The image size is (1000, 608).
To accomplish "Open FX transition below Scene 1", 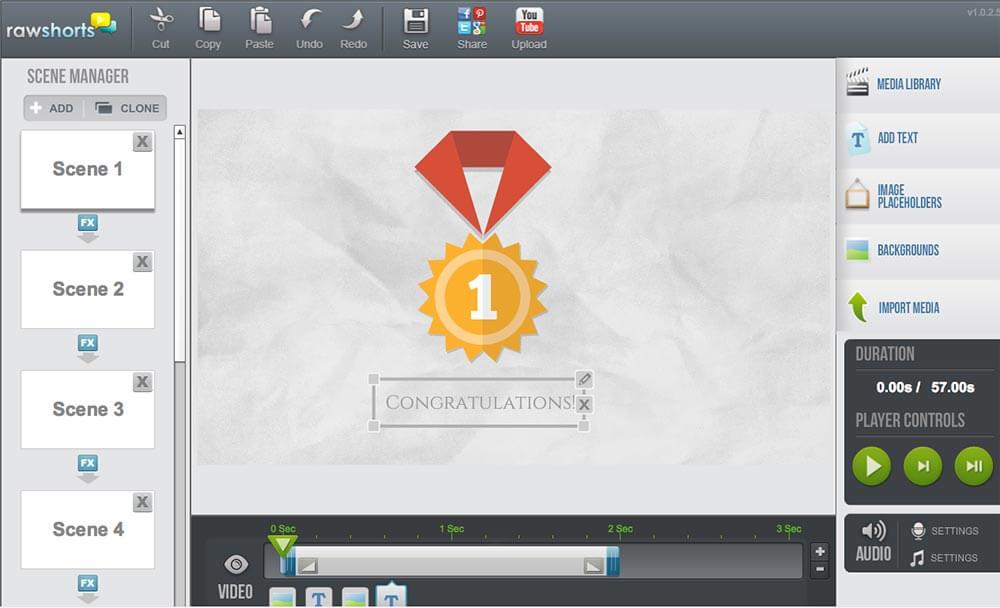I will (88, 223).
